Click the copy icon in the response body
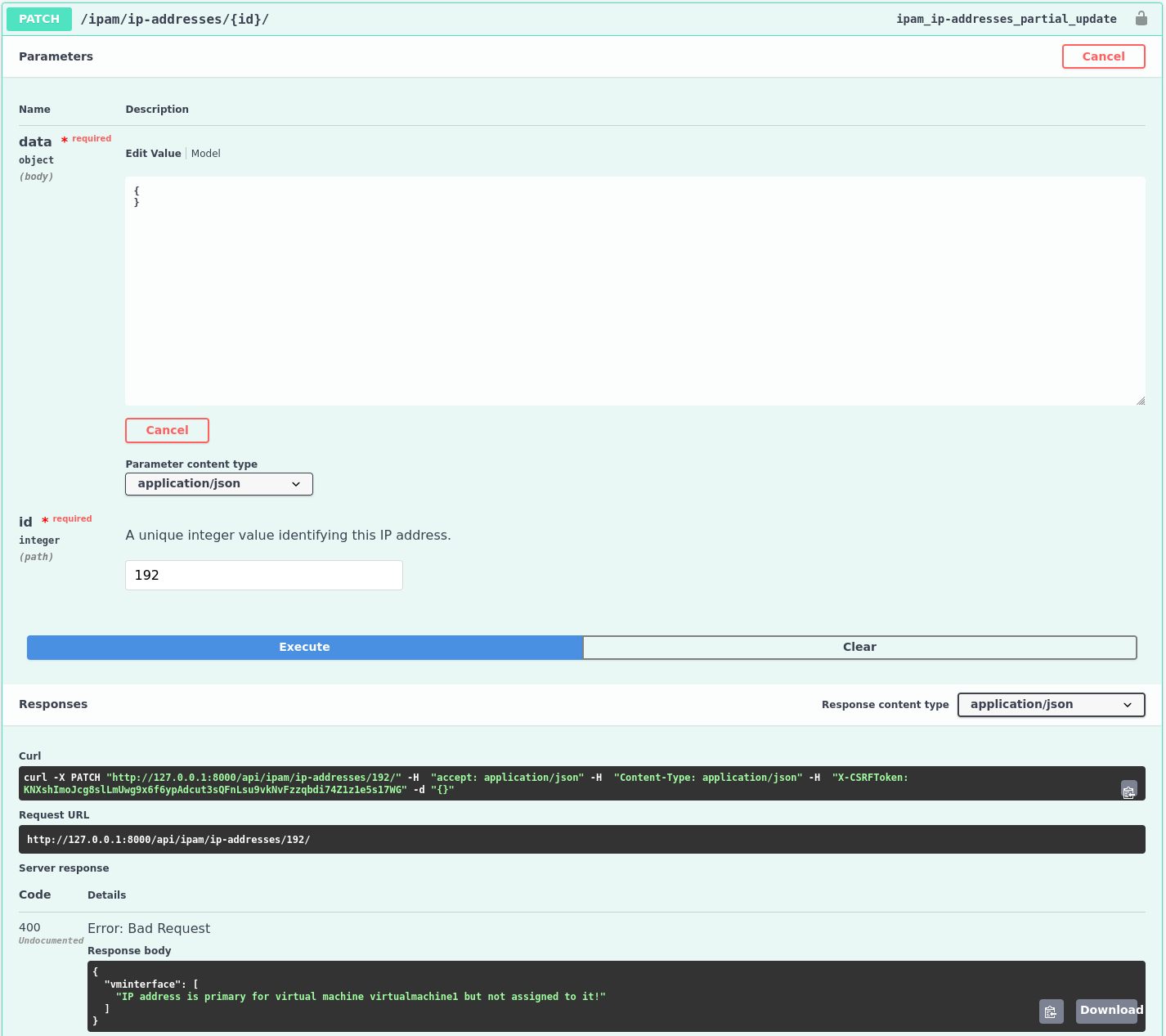 (x=1052, y=1011)
